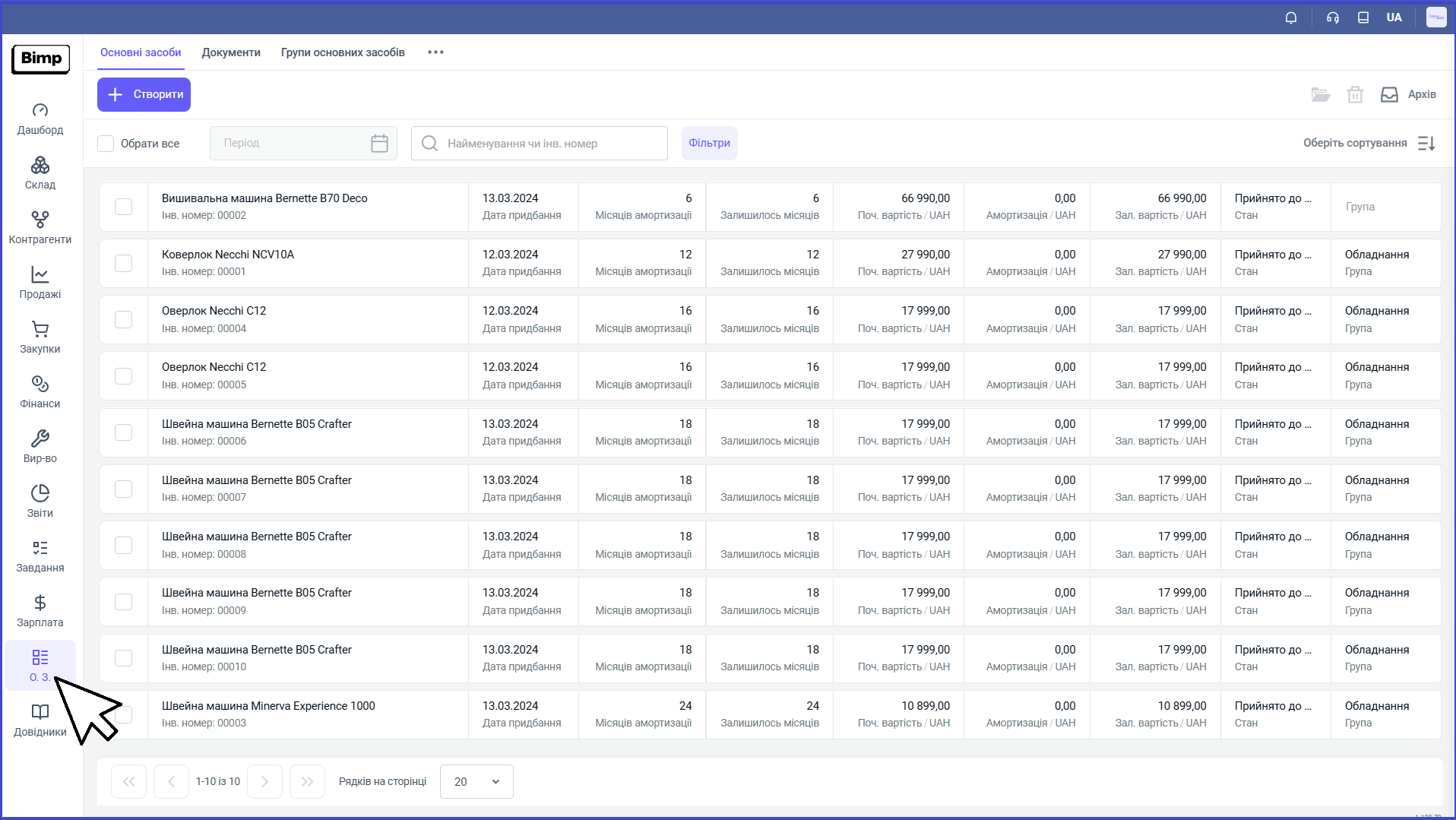Open the Швейна машина Minerva Experience 1000 record

point(268,706)
